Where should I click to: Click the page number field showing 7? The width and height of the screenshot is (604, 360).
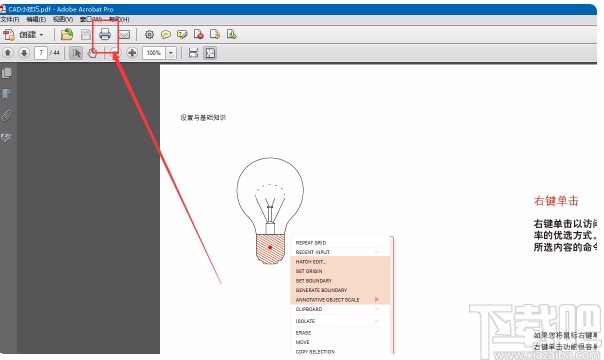tap(41, 53)
